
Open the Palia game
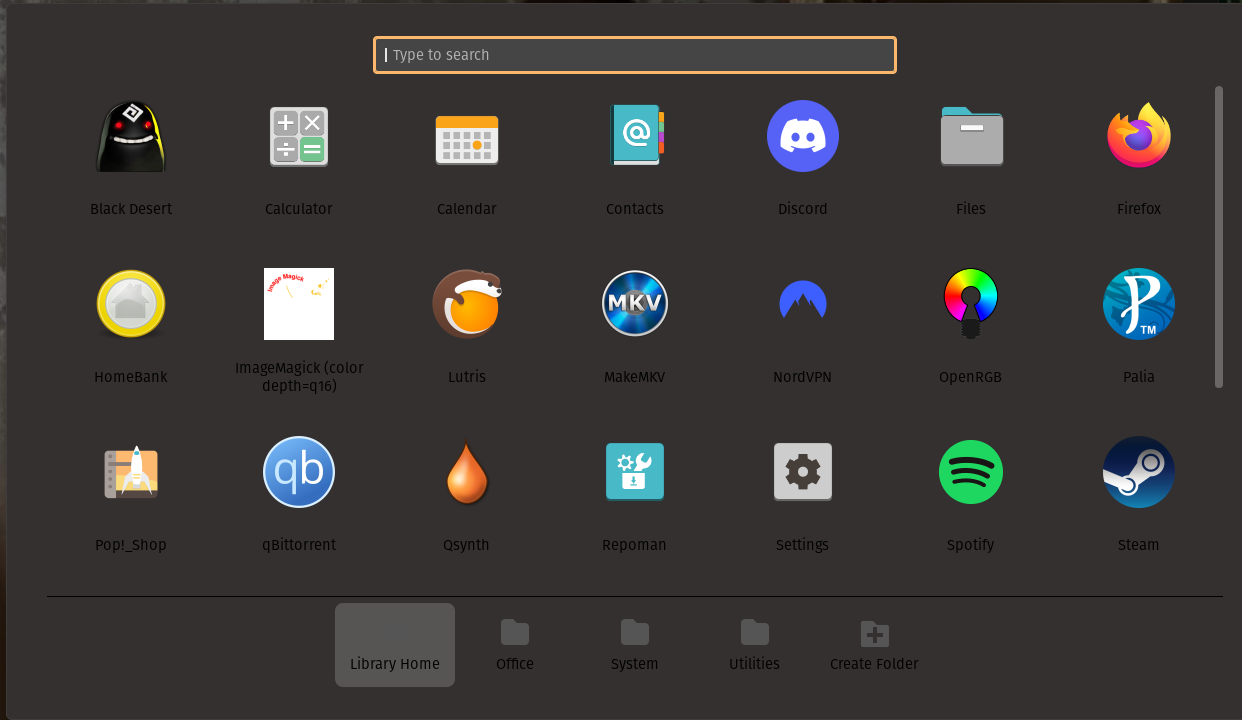(1139, 304)
